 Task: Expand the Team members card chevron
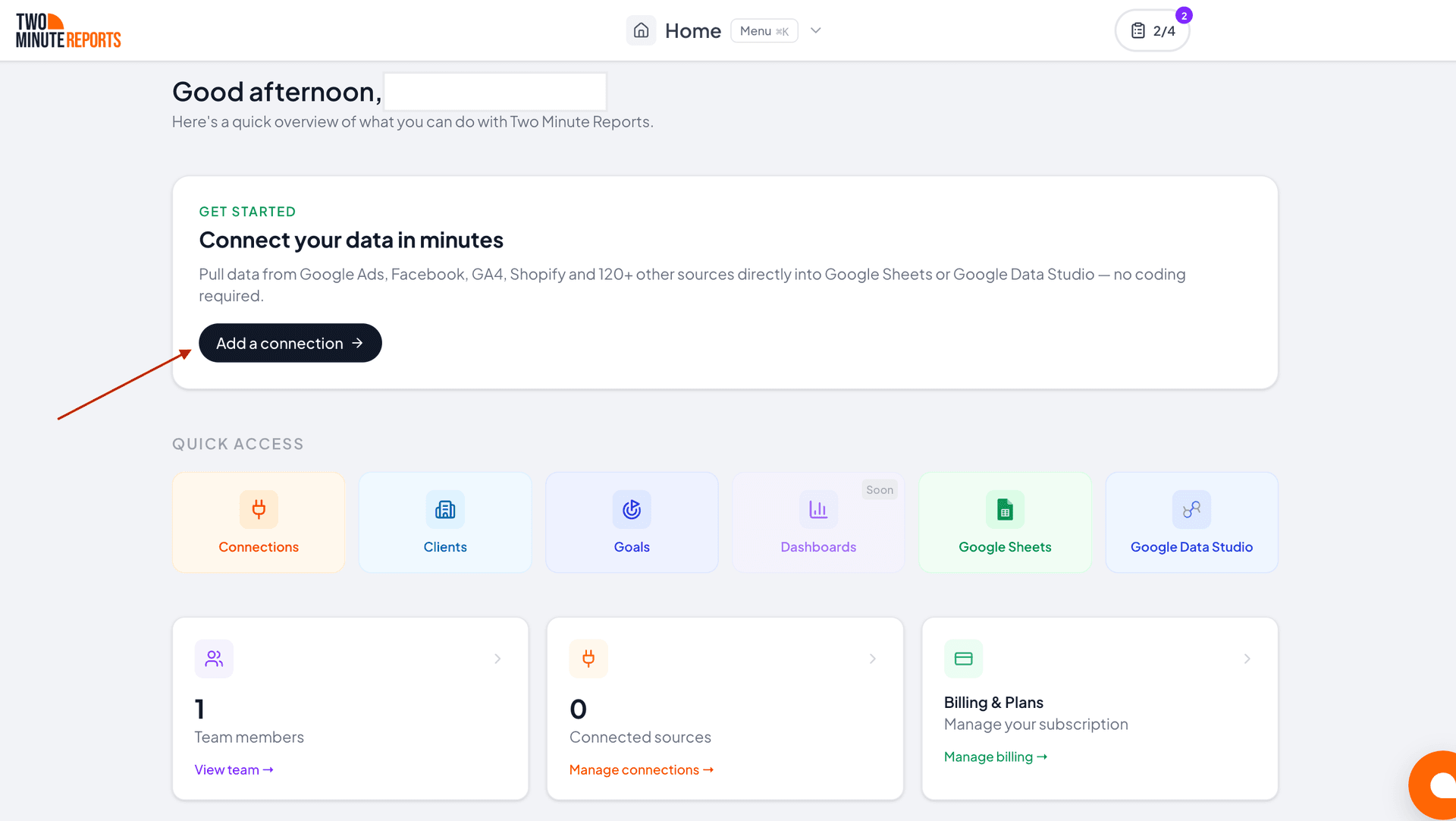click(x=497, y=659)
